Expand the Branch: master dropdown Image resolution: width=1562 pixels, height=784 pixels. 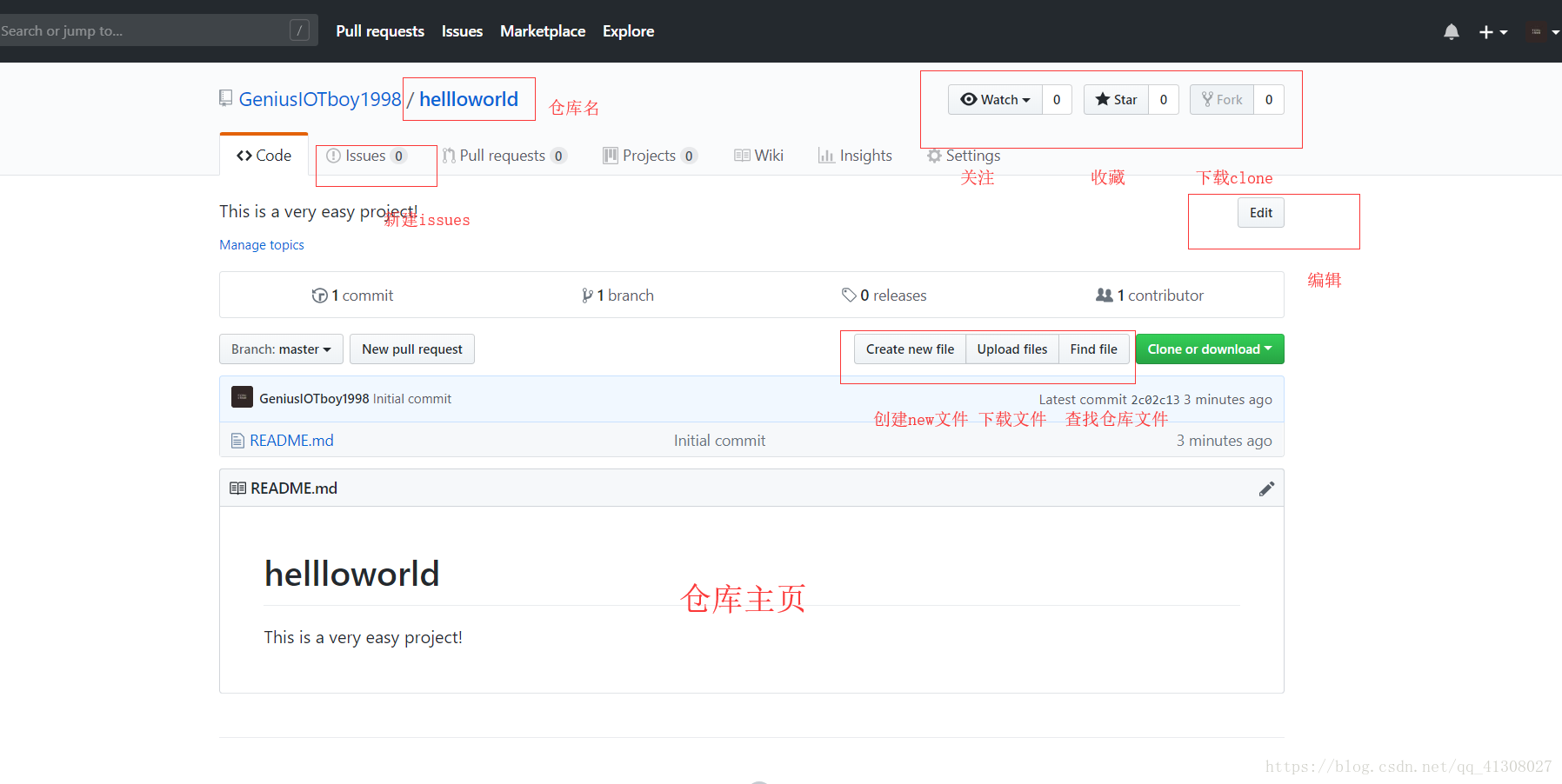281,349
